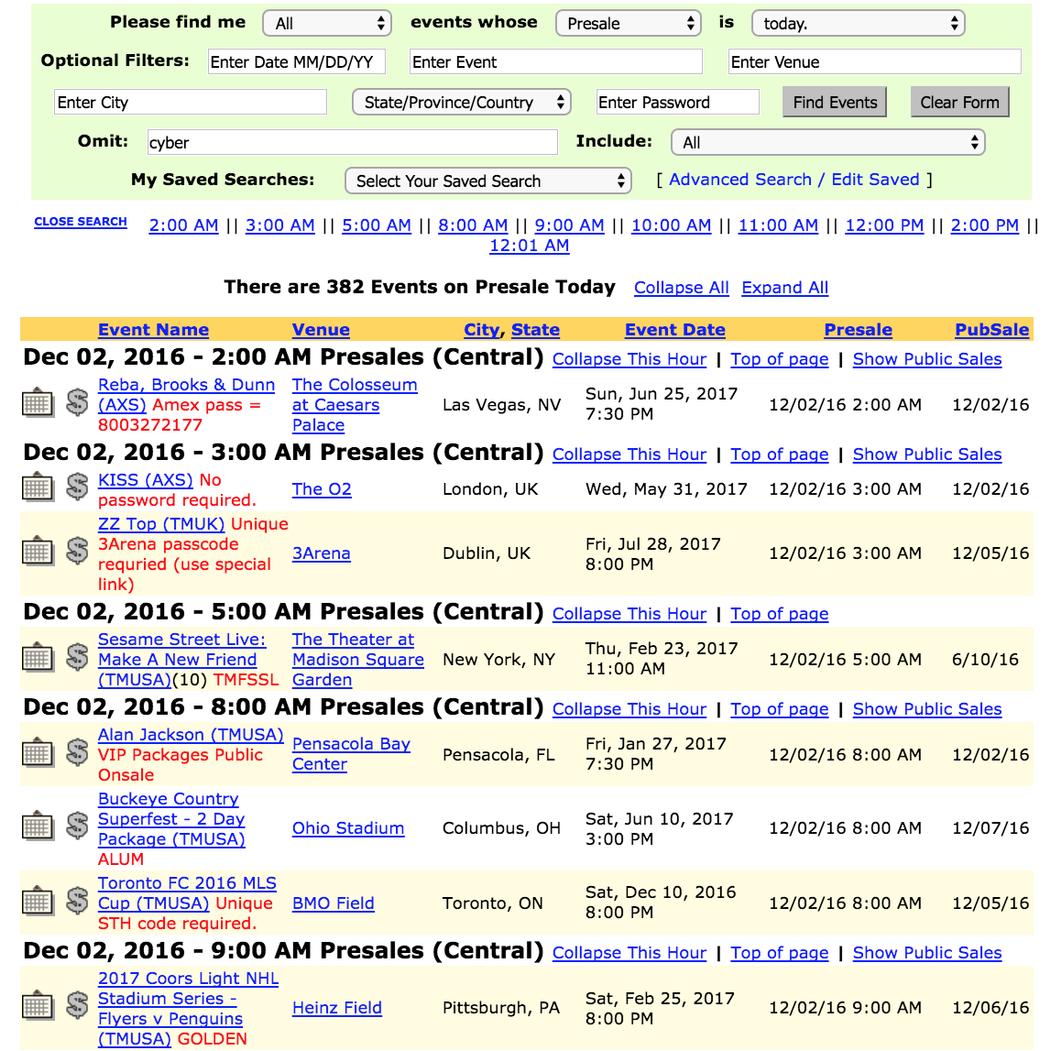Click calendar icon for Toronto FC MLS Cup
The height and width of the screenshot is (1051, 1050).
tap(38, 901)
